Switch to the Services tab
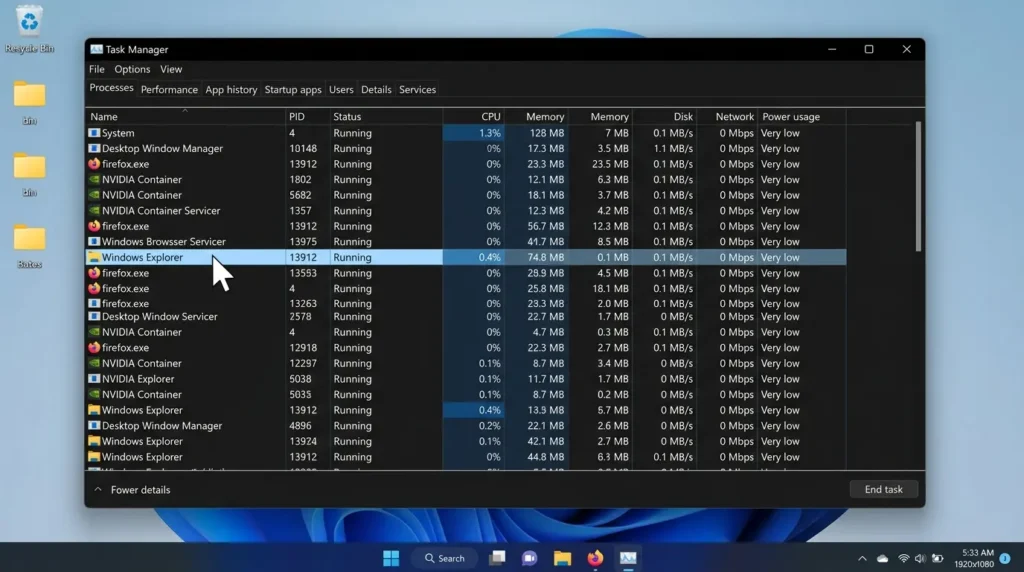Viewport: 1024px width, 572px height. pyautogui.click(x=417, y=90)
